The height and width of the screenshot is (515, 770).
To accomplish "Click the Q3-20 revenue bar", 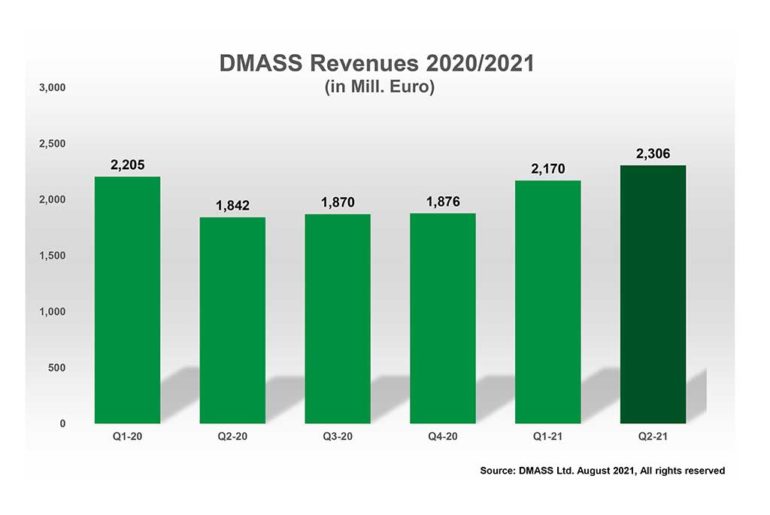I will click(x=337, y=318).
